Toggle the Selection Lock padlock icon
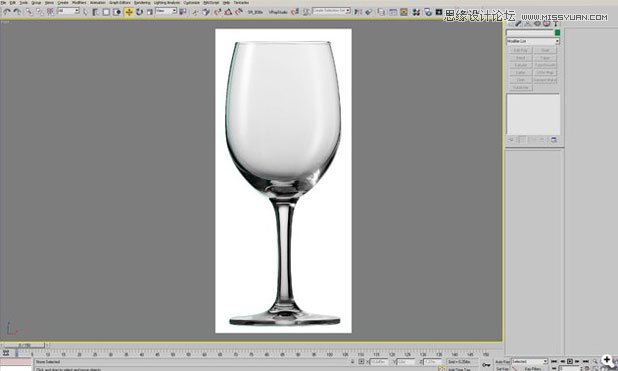The image size is (618, 371). coord(353,362)
